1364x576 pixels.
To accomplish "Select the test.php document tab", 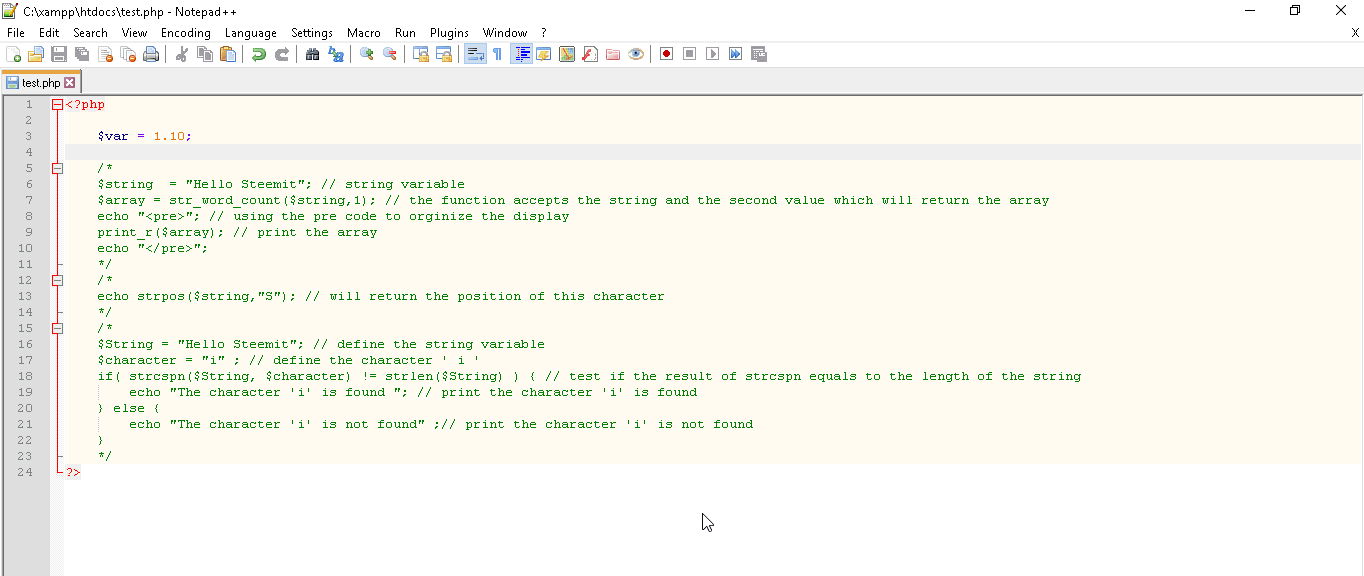I will click(x=41, y=83).
